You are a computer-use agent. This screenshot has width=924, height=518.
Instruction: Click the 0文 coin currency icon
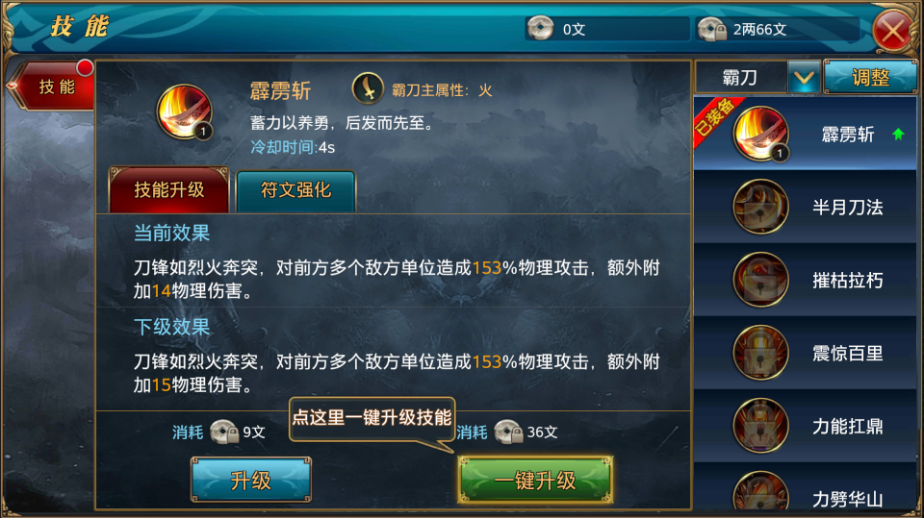click(x=540, y=28)
